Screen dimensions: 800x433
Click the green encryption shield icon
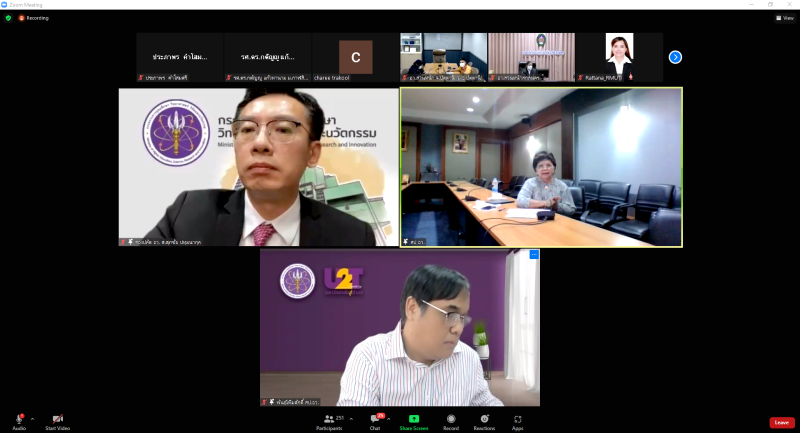[x=8, y=17]
